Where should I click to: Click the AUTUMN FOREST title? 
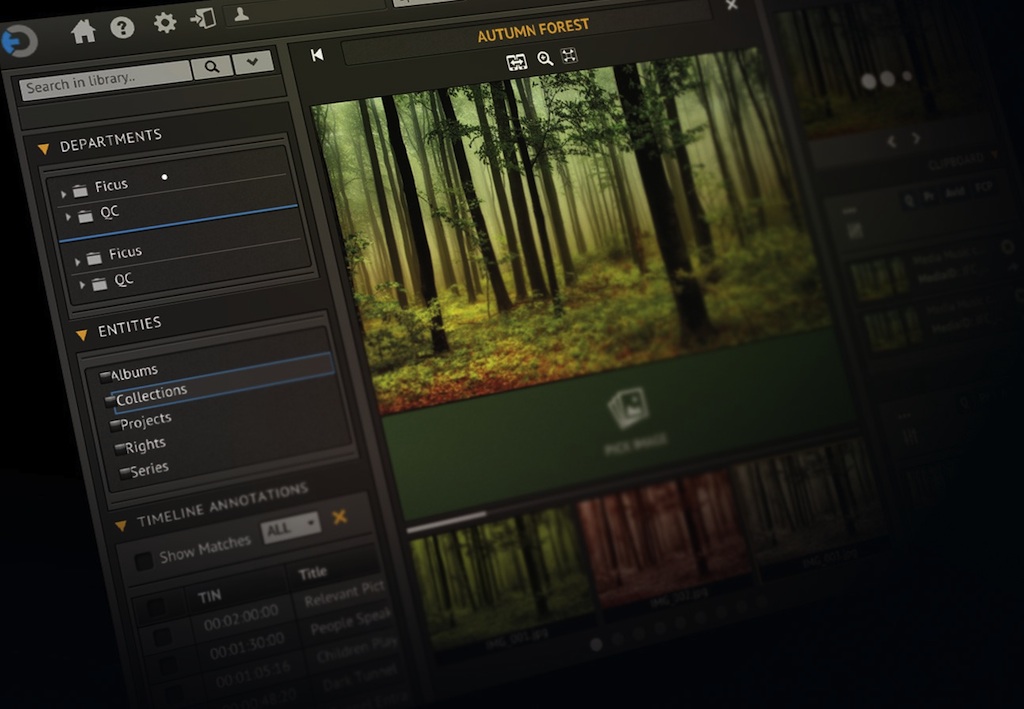click(534, 31)
